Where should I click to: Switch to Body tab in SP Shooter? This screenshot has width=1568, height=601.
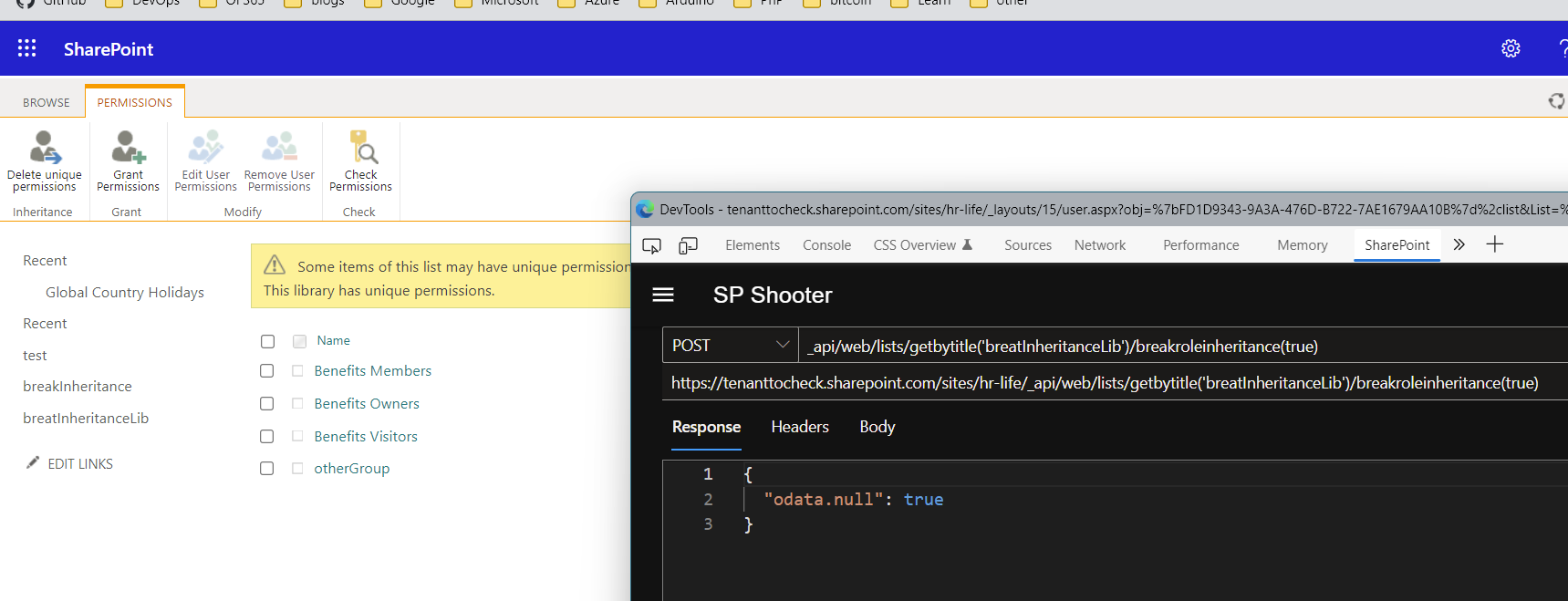[x=877, y=427]
